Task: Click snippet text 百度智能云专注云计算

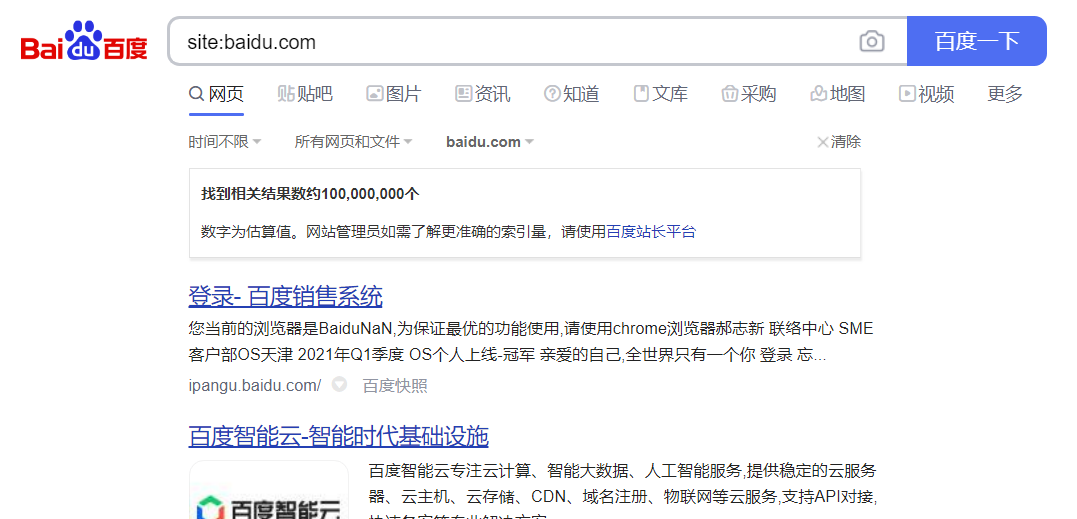Action: (x=450, y=471)
